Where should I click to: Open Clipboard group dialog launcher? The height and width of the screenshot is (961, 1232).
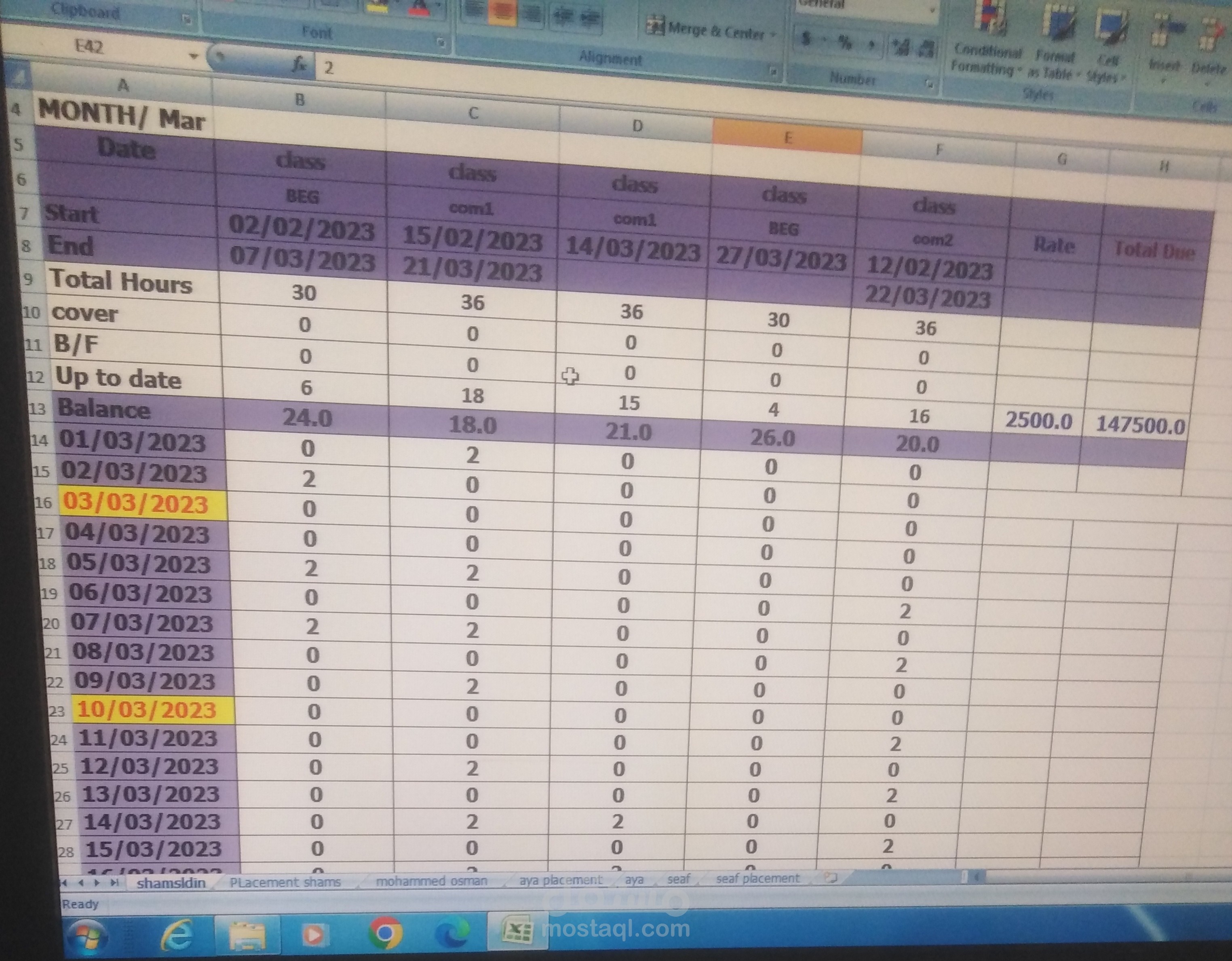tap(187, 19)
